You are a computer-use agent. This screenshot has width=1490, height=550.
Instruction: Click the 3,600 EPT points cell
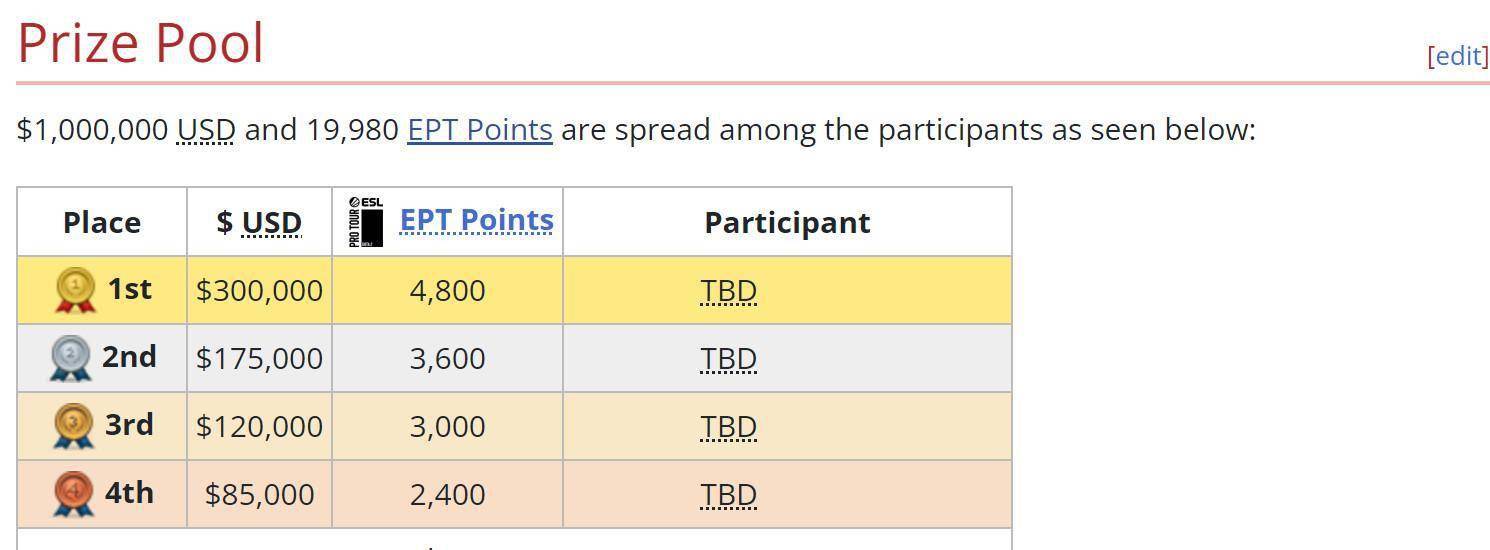pos(448,358)
